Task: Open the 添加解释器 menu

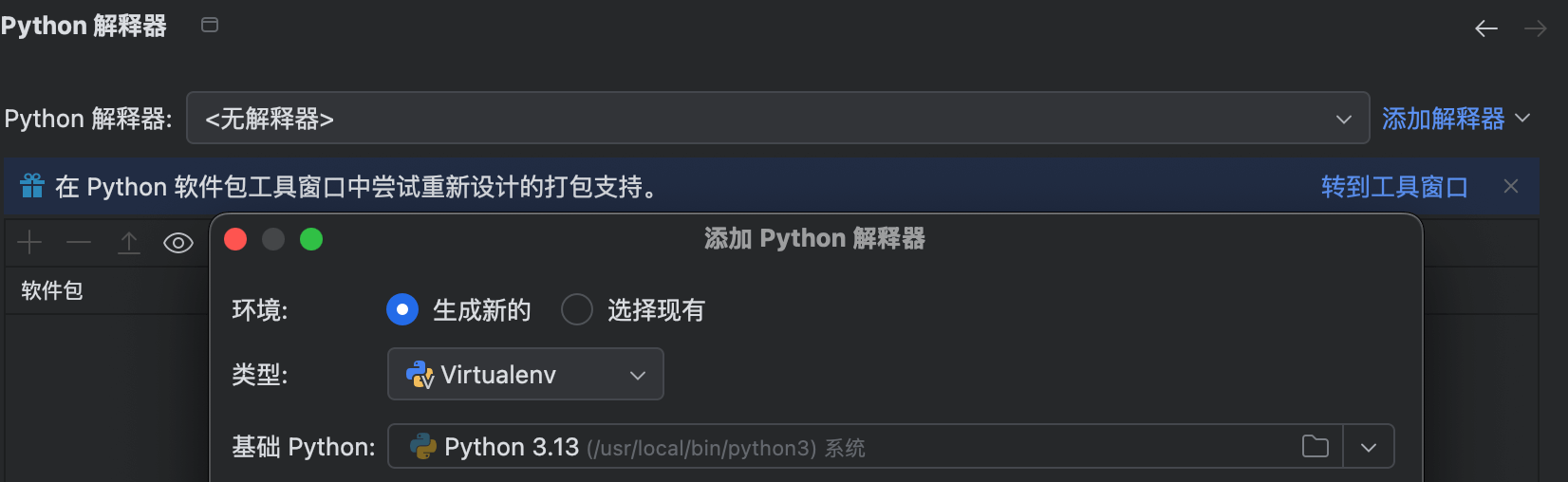Action: 1455,119
